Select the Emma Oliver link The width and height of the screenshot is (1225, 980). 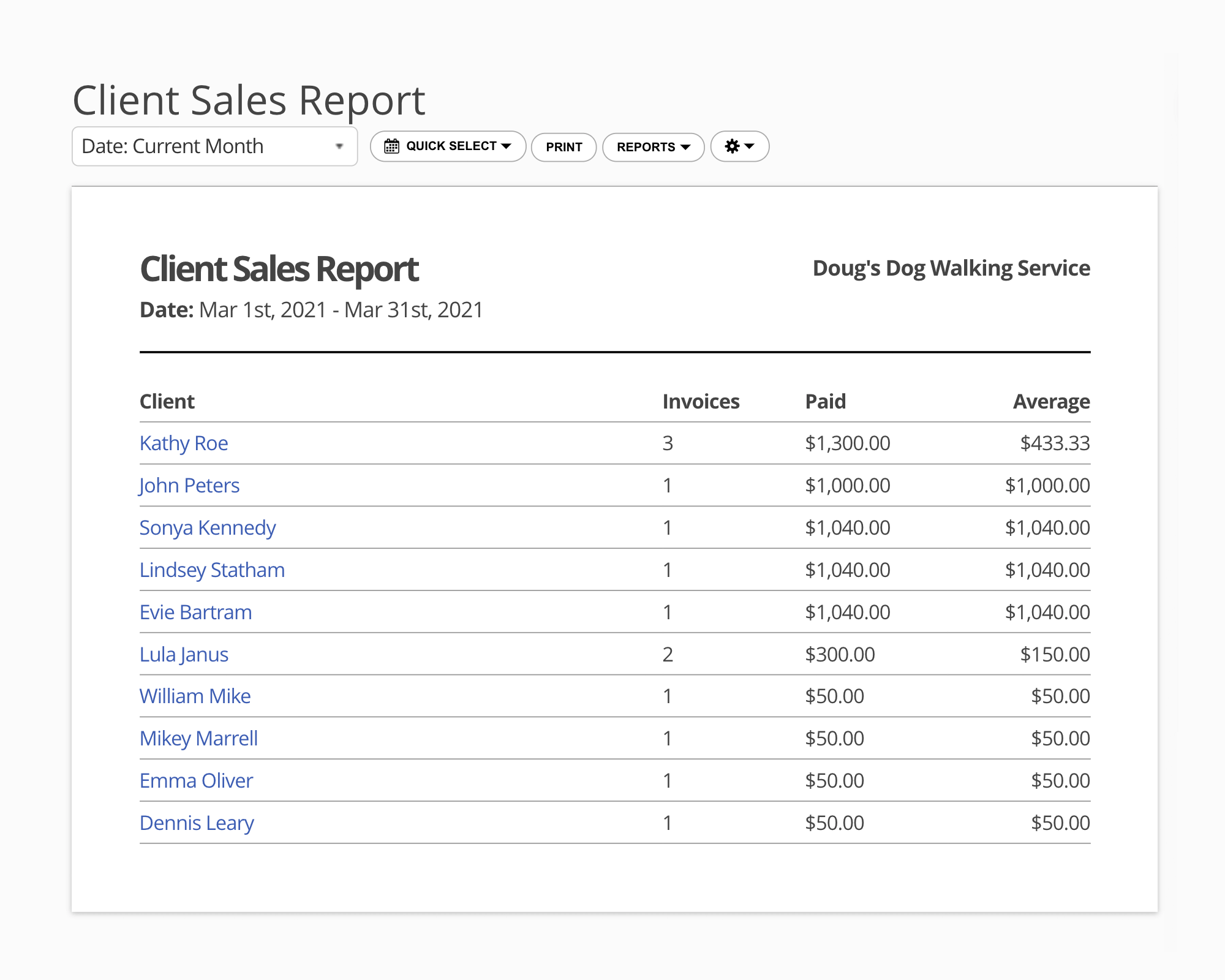point(196,781)
